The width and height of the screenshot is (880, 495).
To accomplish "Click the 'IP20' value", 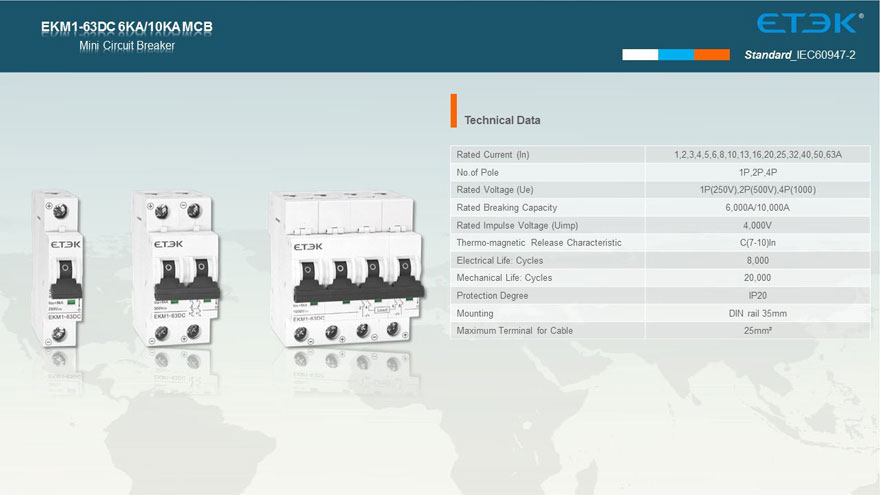I will tap(758, 296).
